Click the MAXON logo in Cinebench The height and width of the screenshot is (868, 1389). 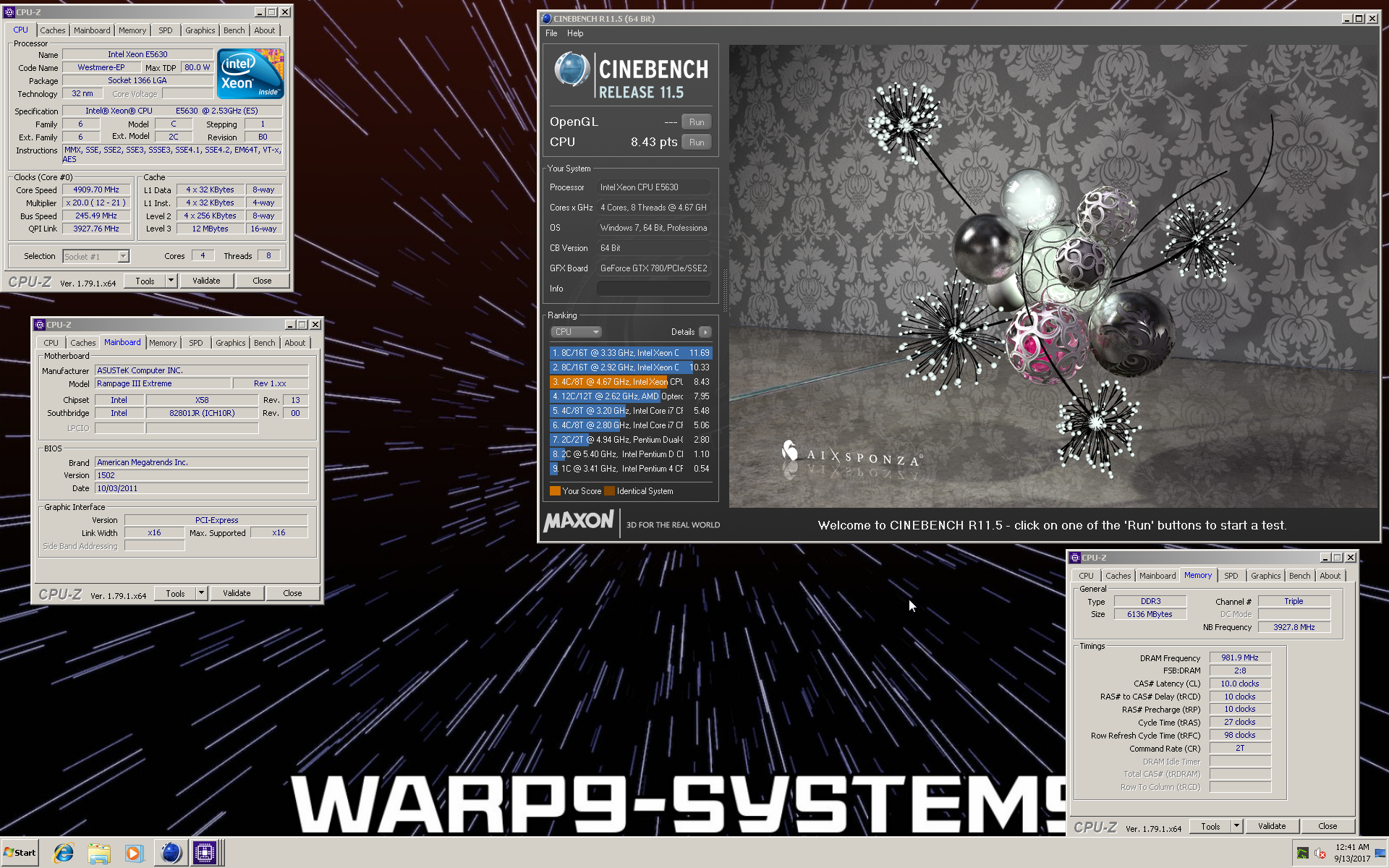(x=579, y=521)
